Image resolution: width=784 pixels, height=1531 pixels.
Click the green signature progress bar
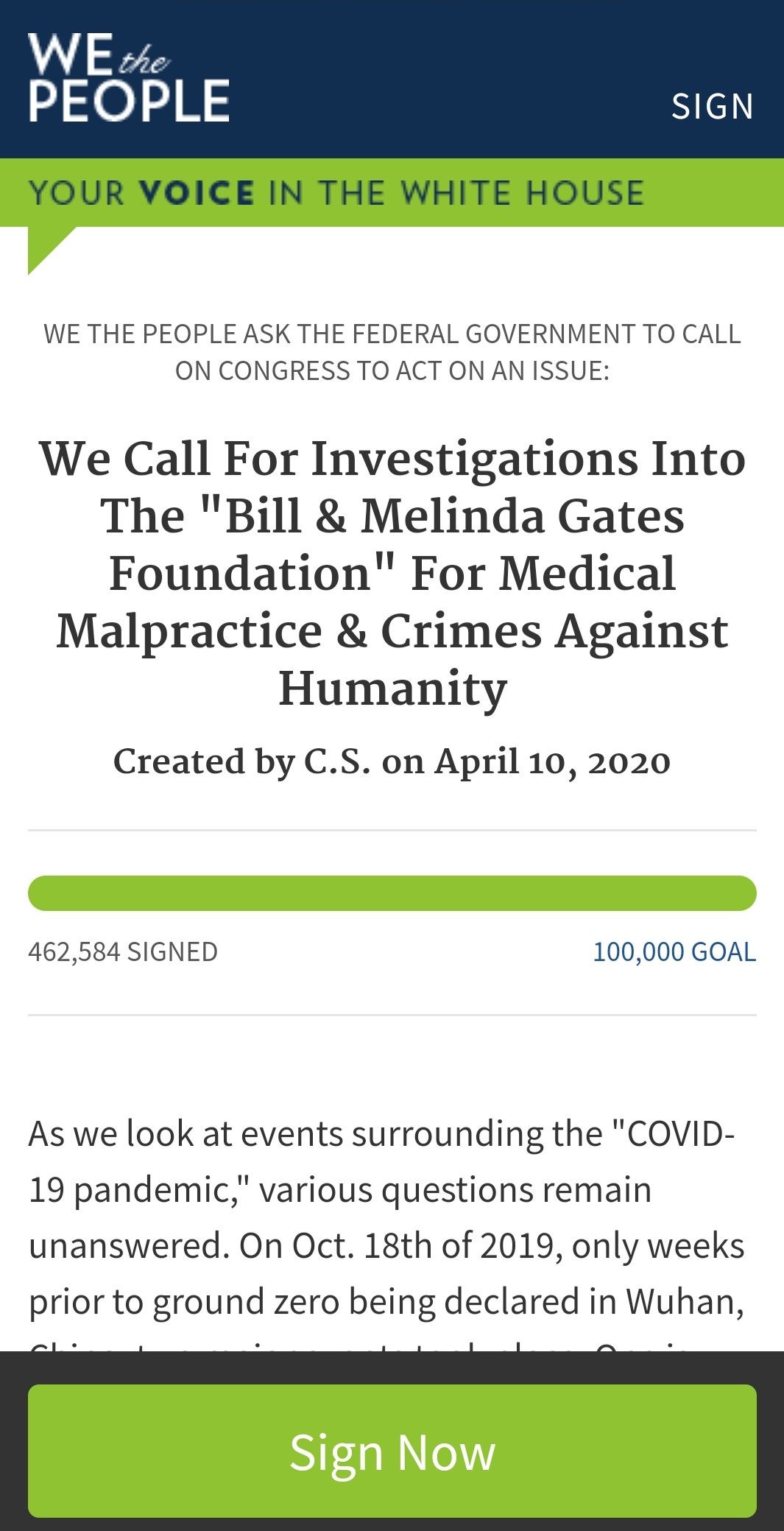(x=392, y=893)
